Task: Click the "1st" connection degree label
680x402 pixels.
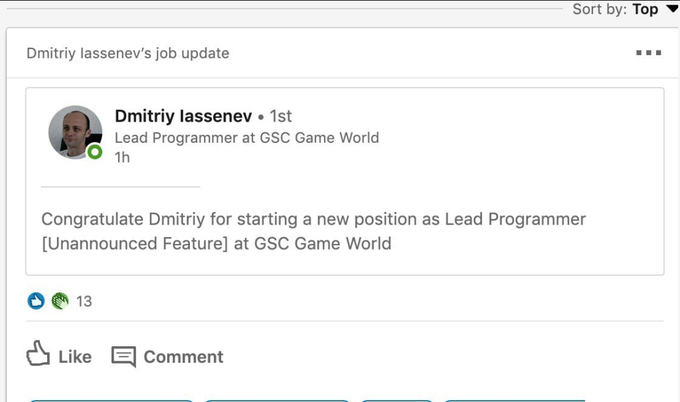Action: point(281,116)
